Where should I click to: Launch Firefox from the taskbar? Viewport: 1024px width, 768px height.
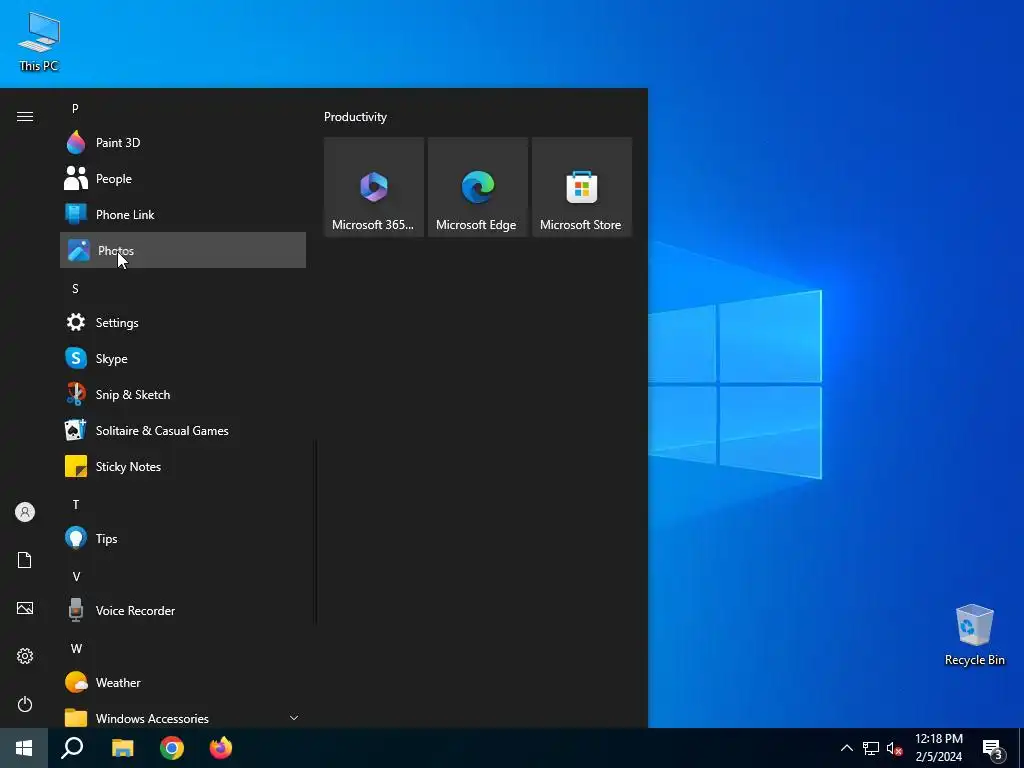(221, 748)
